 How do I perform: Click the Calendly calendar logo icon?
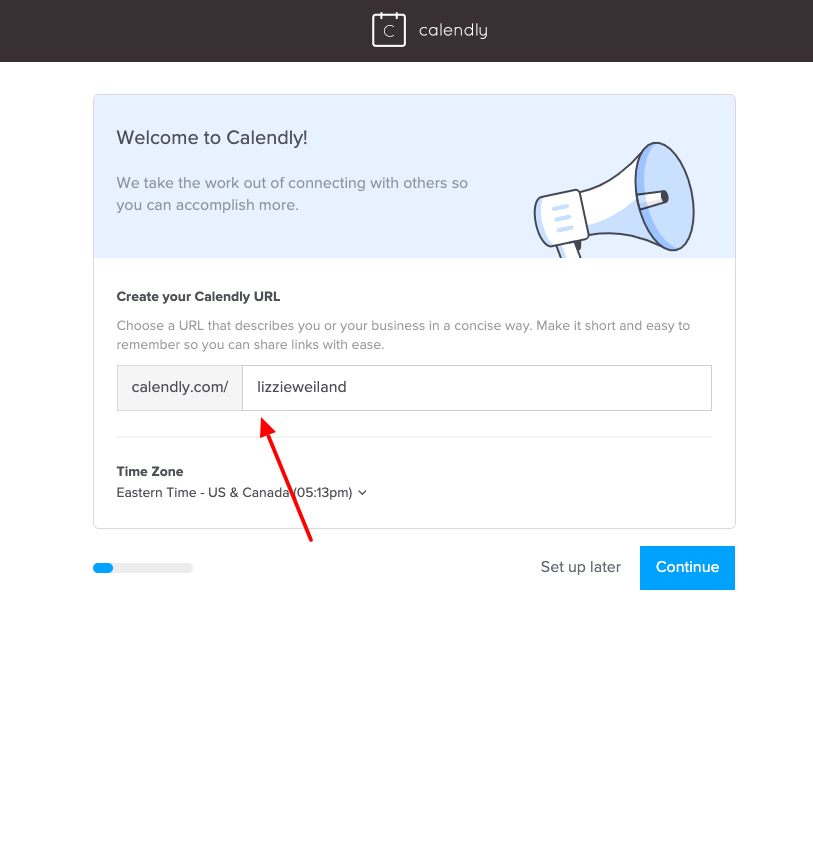pyautogui.click(x=389, y=29)
